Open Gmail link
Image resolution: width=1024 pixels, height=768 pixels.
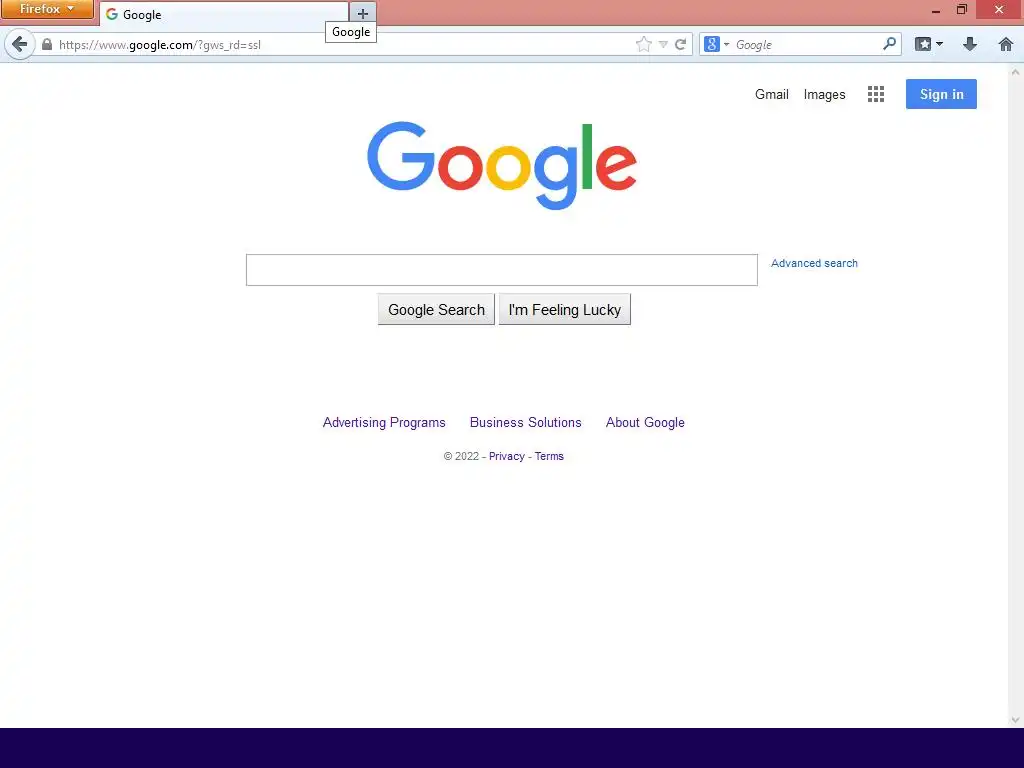click(x=772, y=94)
